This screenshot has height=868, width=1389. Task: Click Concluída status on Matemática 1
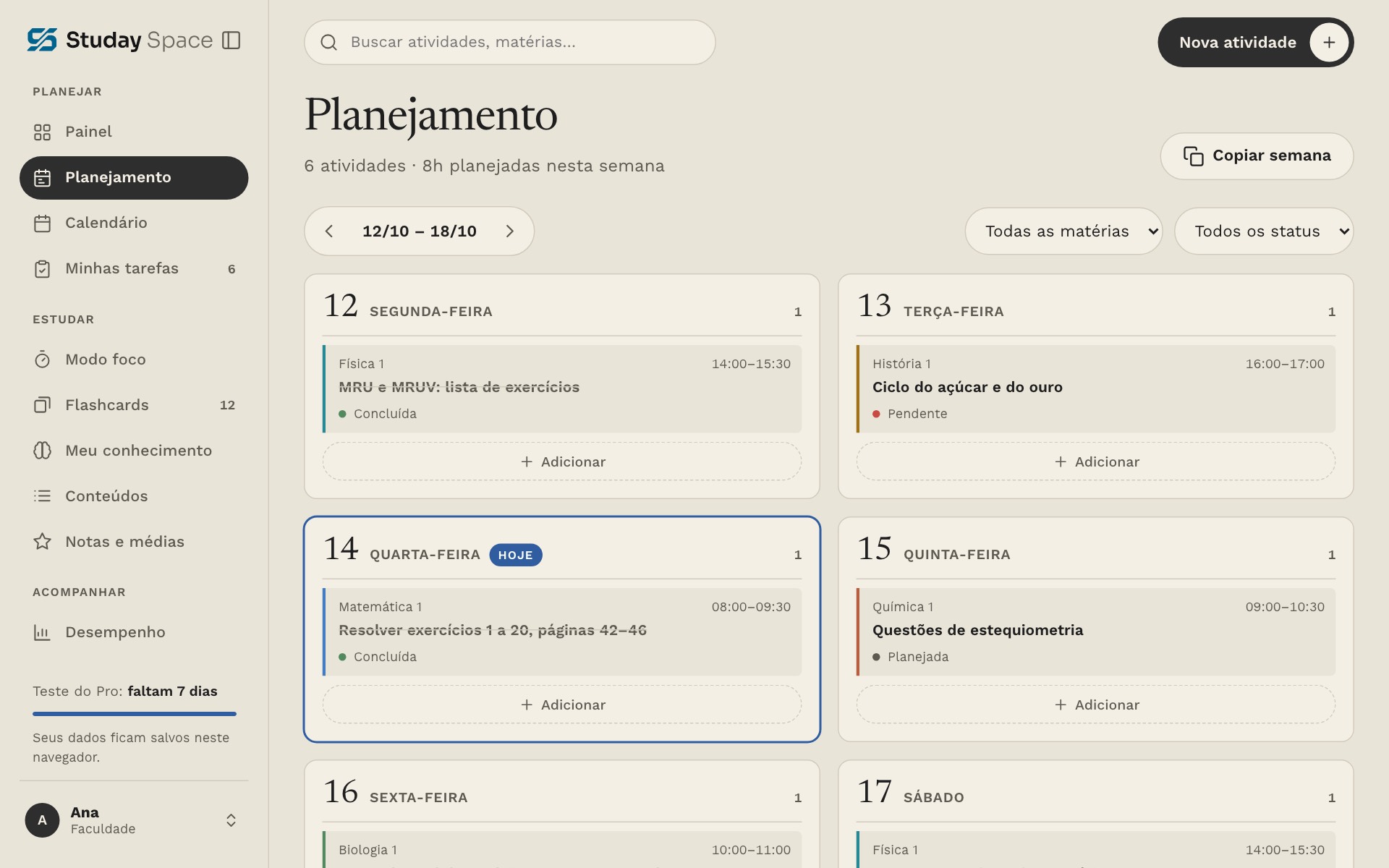click(x=378, y=657)
